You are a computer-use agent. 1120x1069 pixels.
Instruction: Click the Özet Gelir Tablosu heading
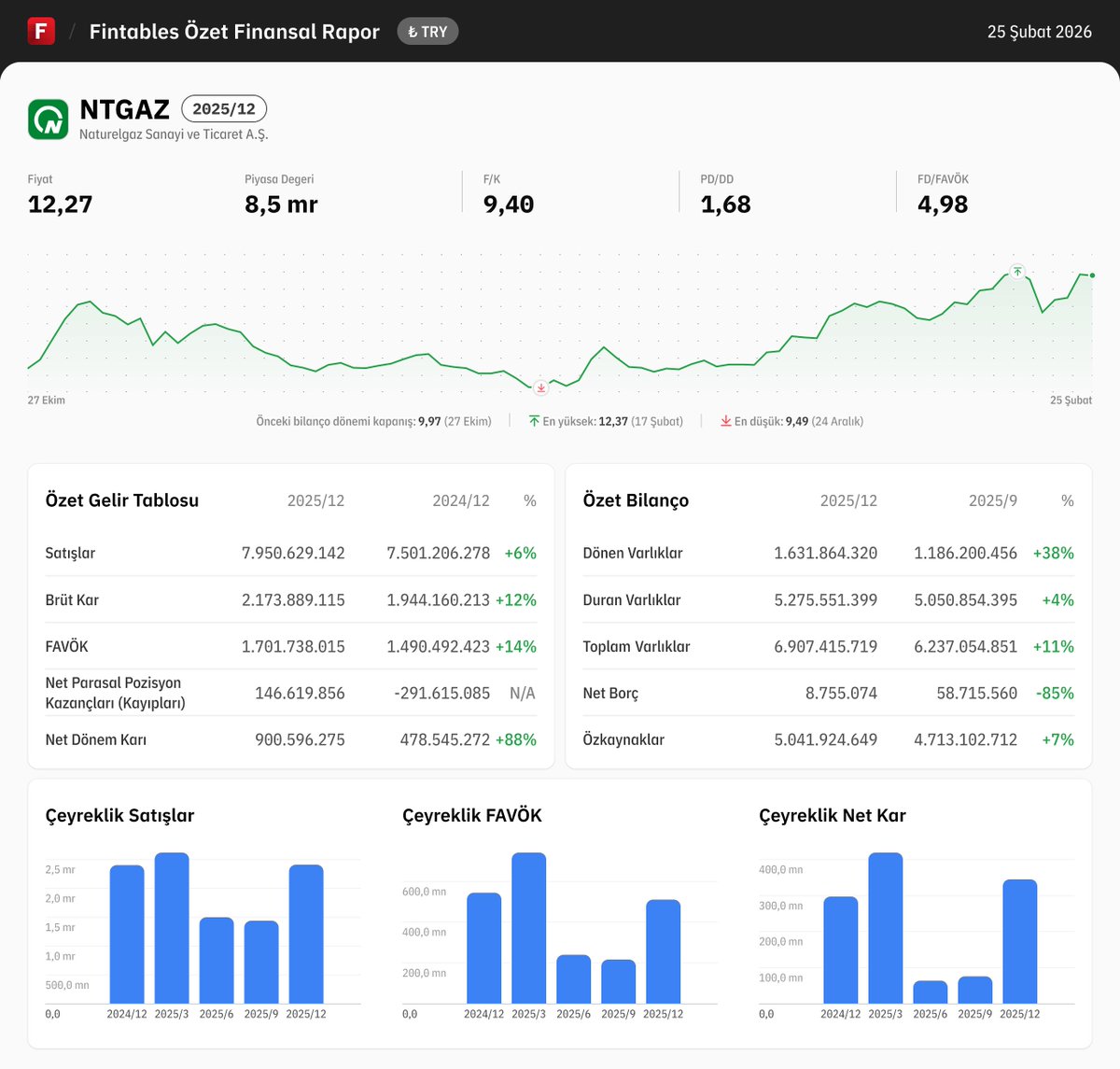click(122, 500)
